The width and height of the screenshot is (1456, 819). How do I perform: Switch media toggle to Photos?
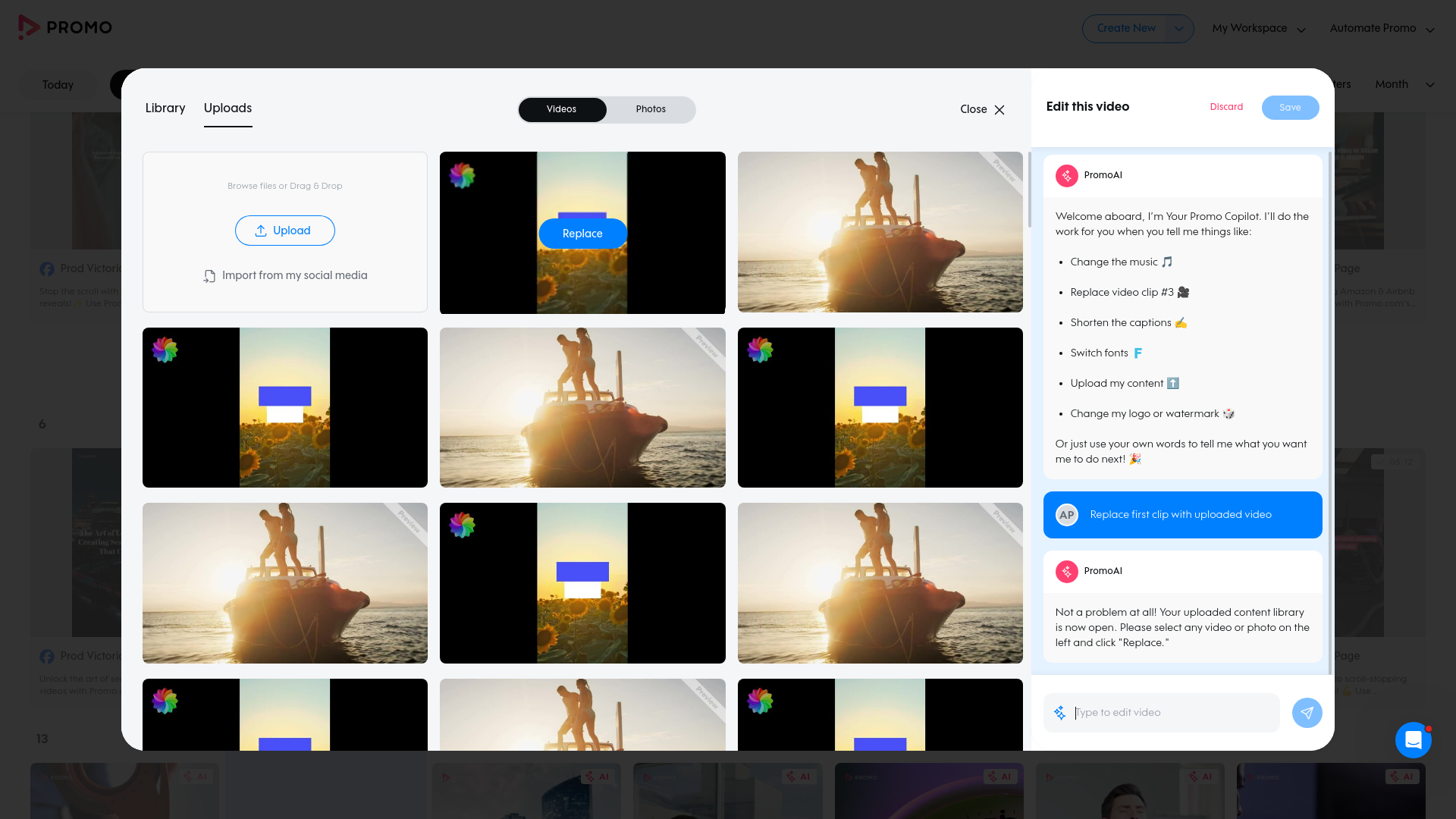pos(651,109)
